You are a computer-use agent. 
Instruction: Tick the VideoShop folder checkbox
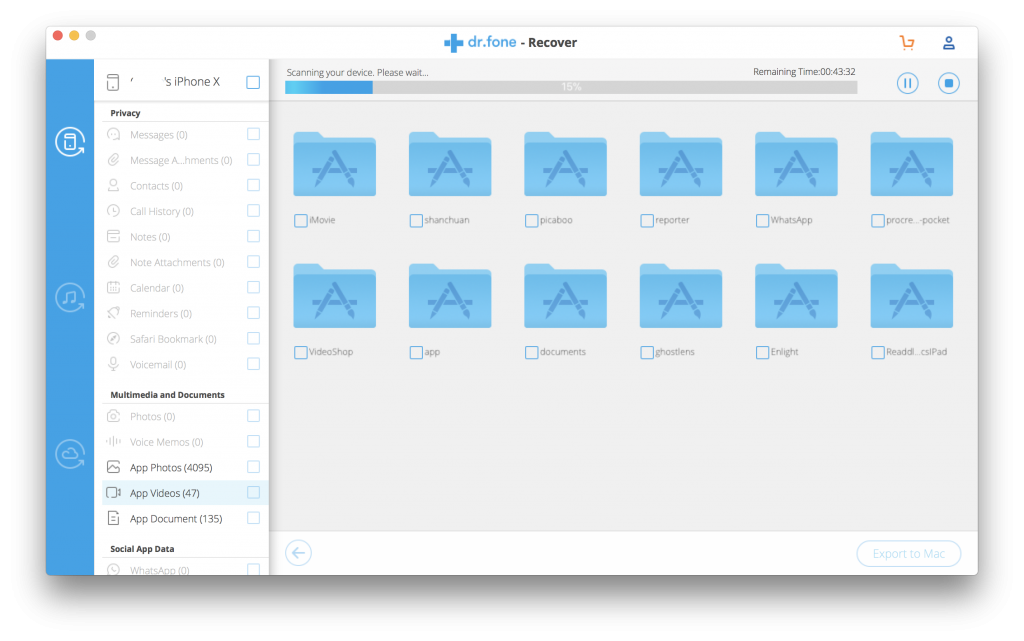coord(301,352)
